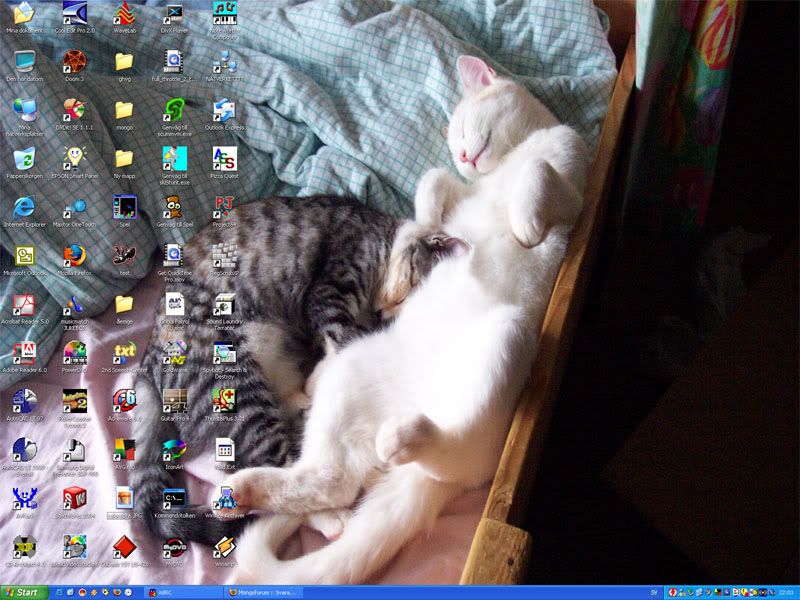Open the Pizza Quest AGS shortcut
Screen dimensions: 800x600
(224, 159)
